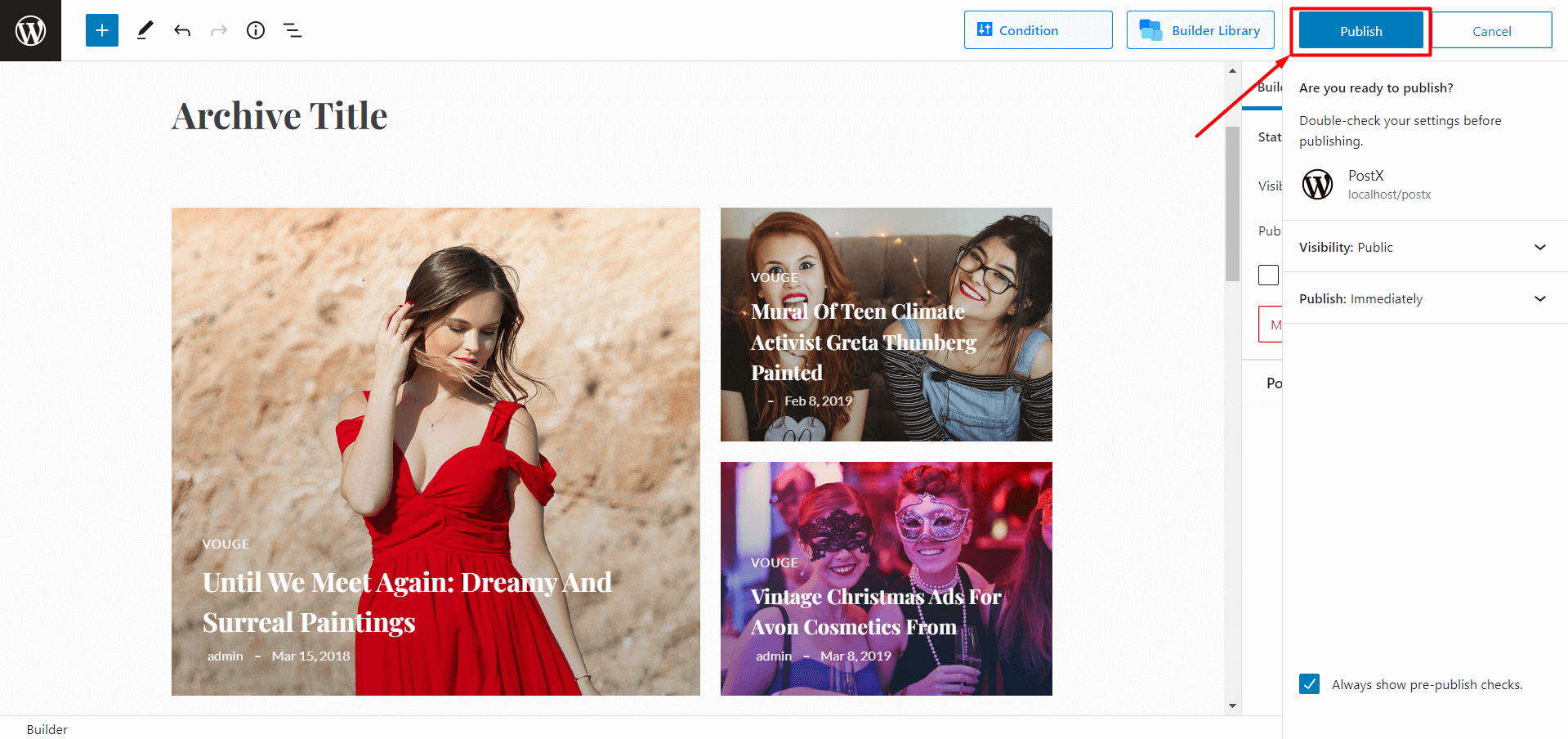The width and height of the screenshot is (1568, 739).
Task: Click the WordPress logo
Action: coord(30,30)
